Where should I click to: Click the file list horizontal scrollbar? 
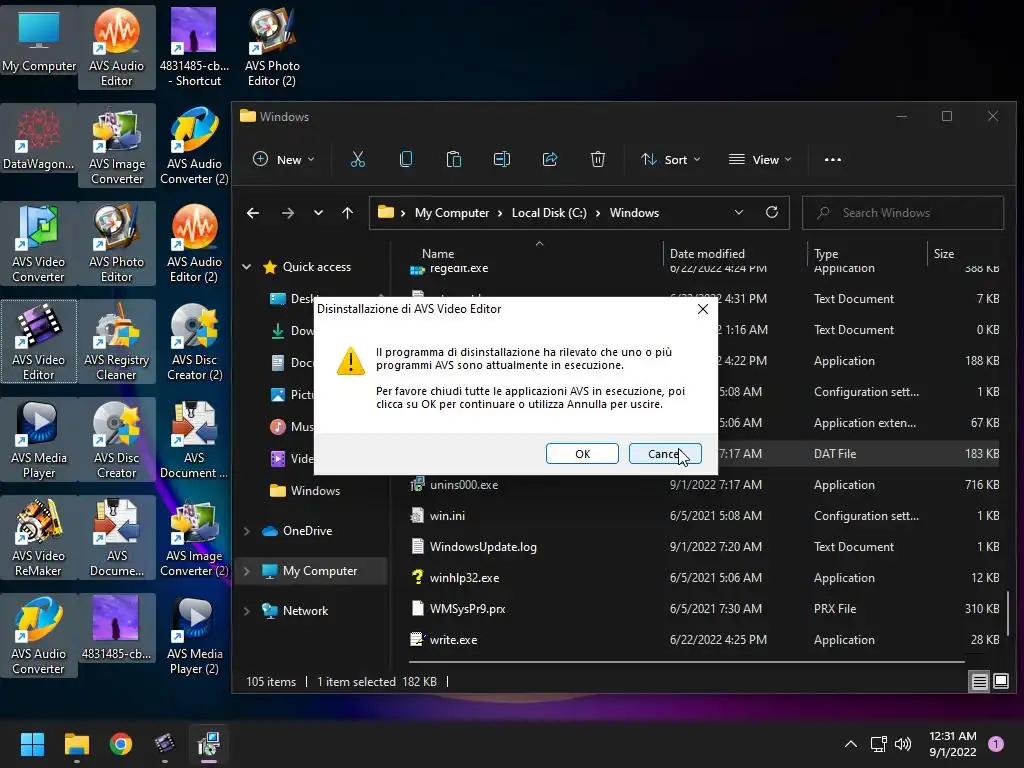[x=686, y=662]
